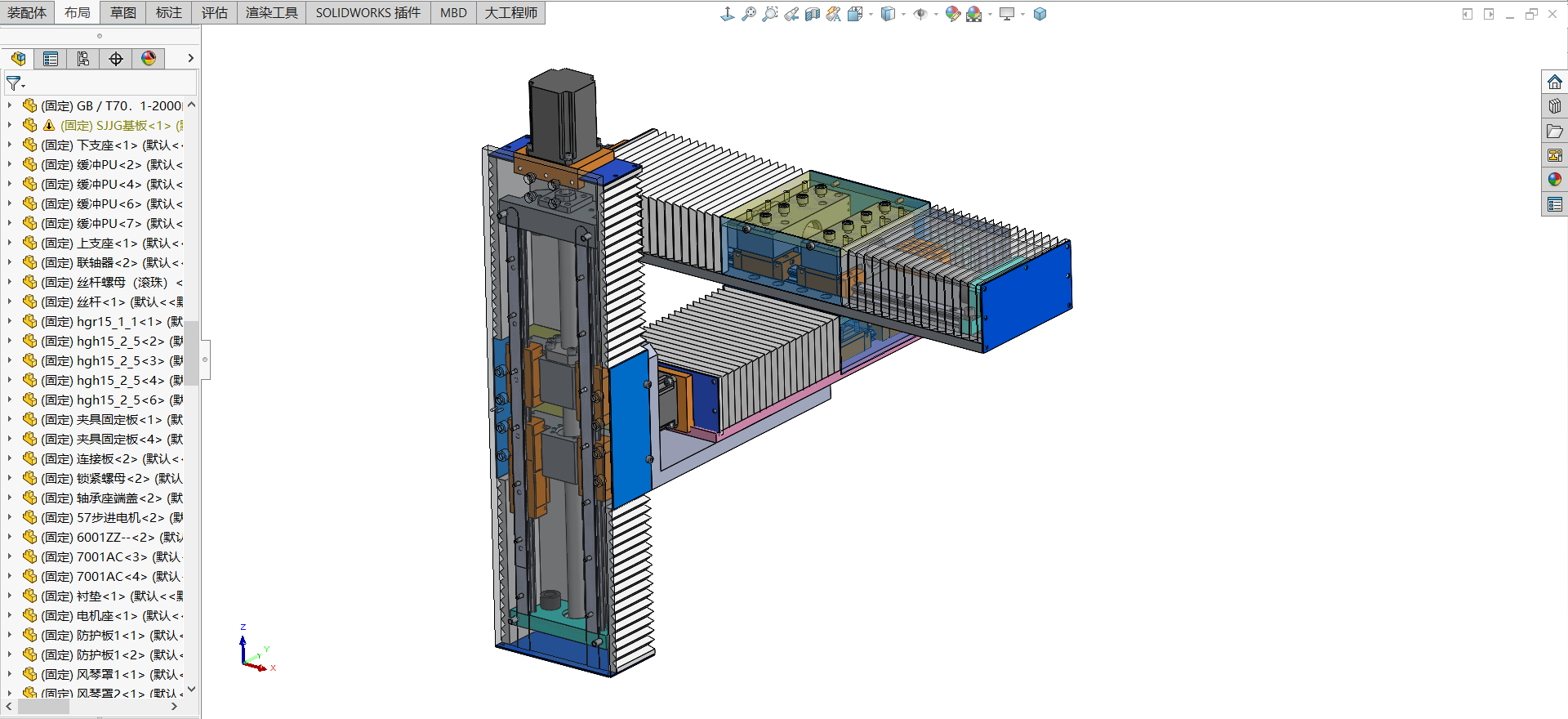The width and height of the screenshot is (1568, 719).
Task: Switch to 渲染工具 tab
Action: [x=272, y=12]
